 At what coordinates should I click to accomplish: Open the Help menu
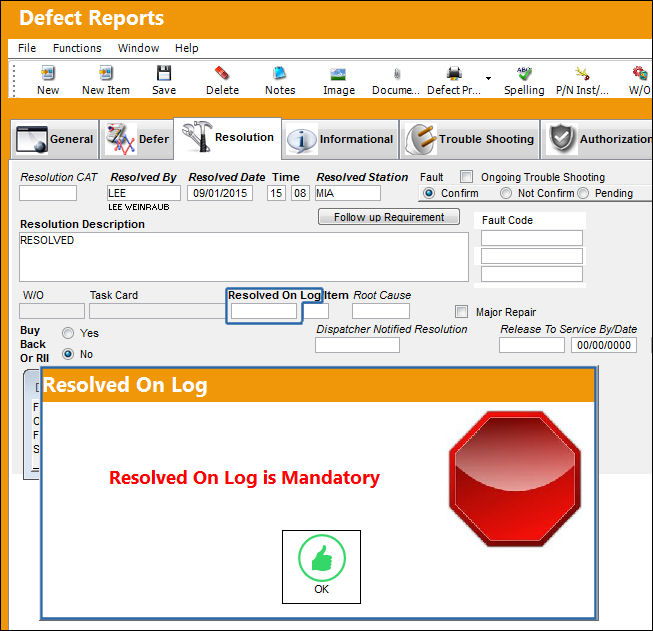(187, 48)
